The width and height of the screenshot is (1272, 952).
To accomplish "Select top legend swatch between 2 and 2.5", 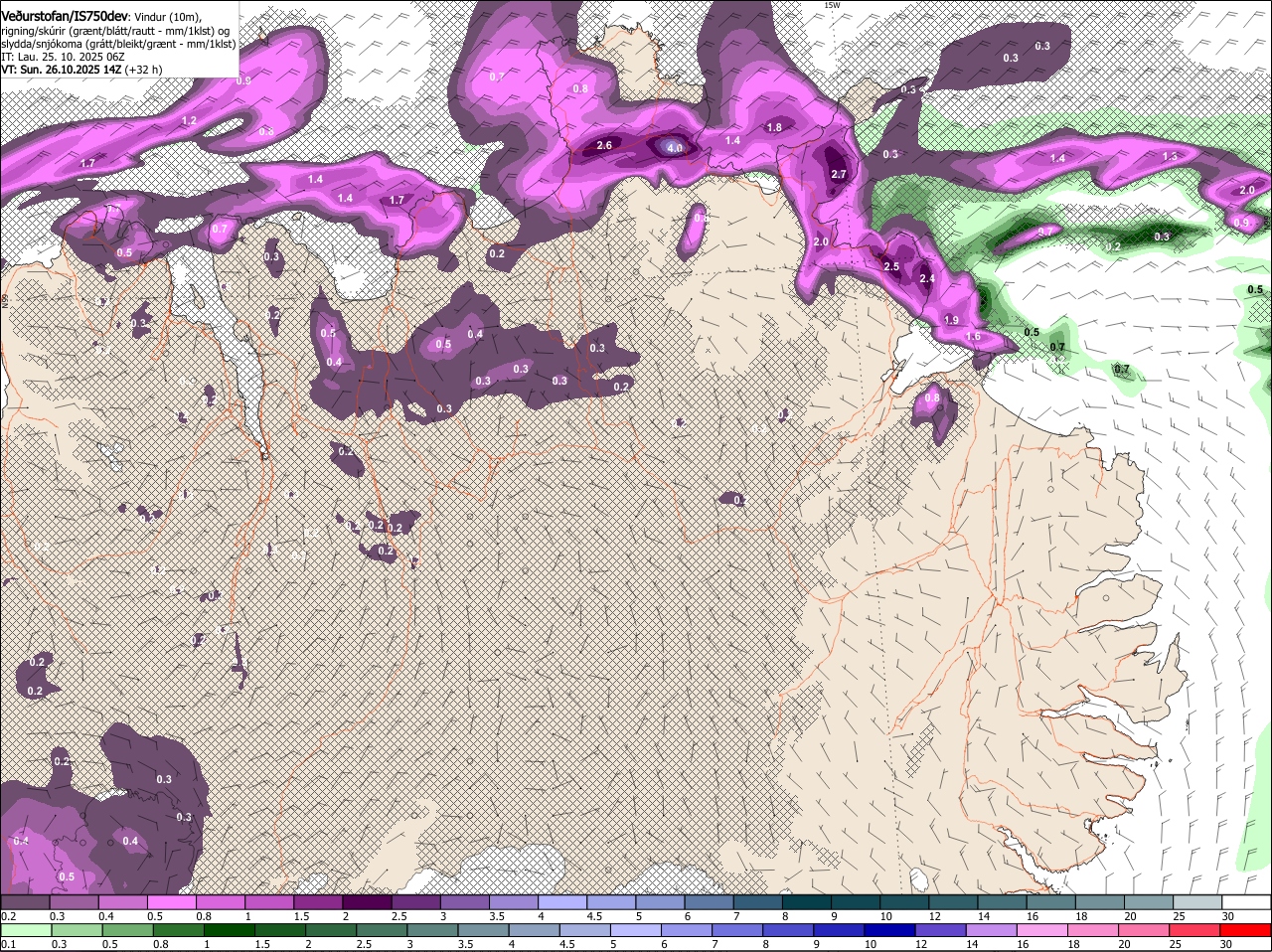I will pos(367,902).
